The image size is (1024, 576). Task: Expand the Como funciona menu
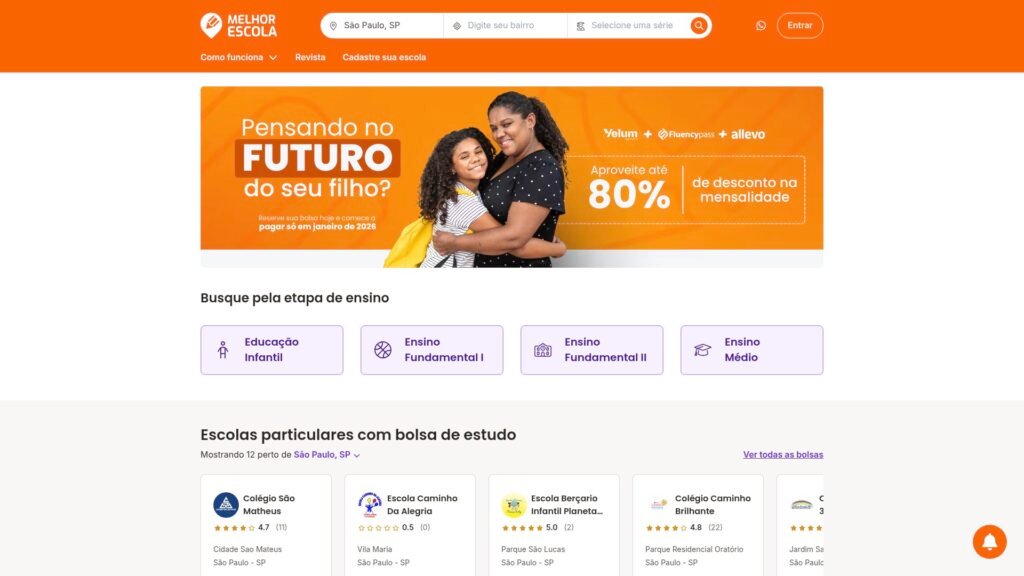(x=238, y=57)
